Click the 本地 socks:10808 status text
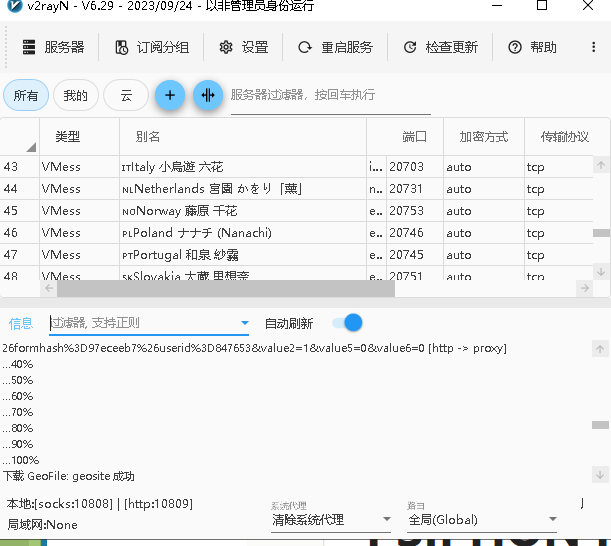Image resolution: width=611 pixels, height=546 pixels. pyautogui.click(x=100, y=504)
